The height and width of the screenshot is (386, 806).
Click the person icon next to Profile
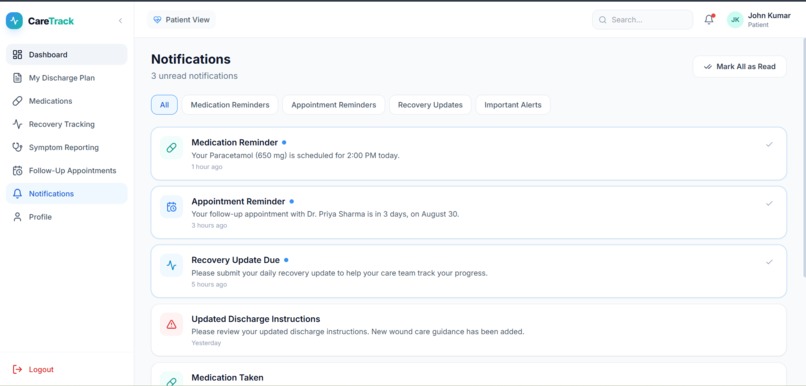coord(17,217)
